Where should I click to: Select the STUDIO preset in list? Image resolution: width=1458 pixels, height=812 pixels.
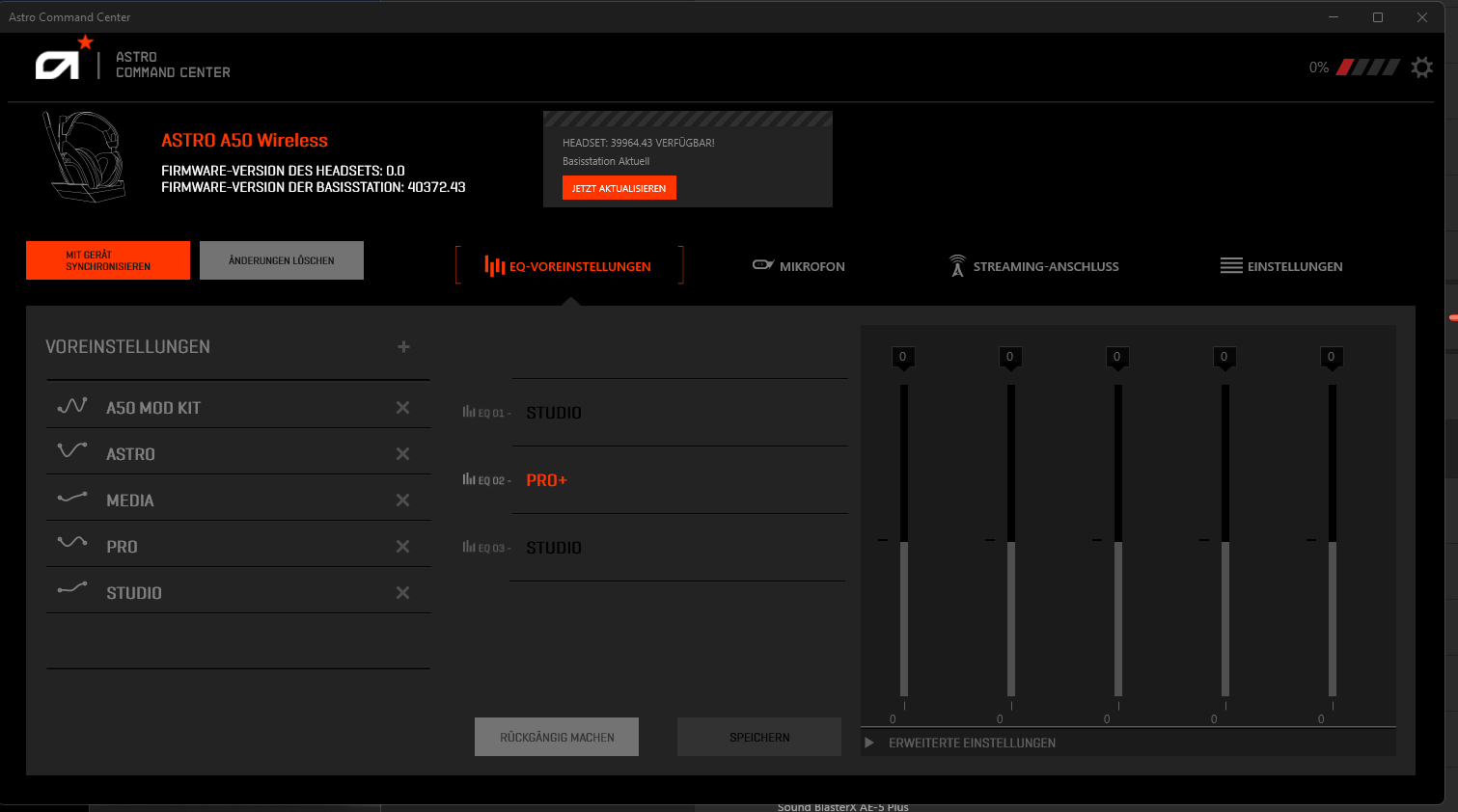coord(238,593)
